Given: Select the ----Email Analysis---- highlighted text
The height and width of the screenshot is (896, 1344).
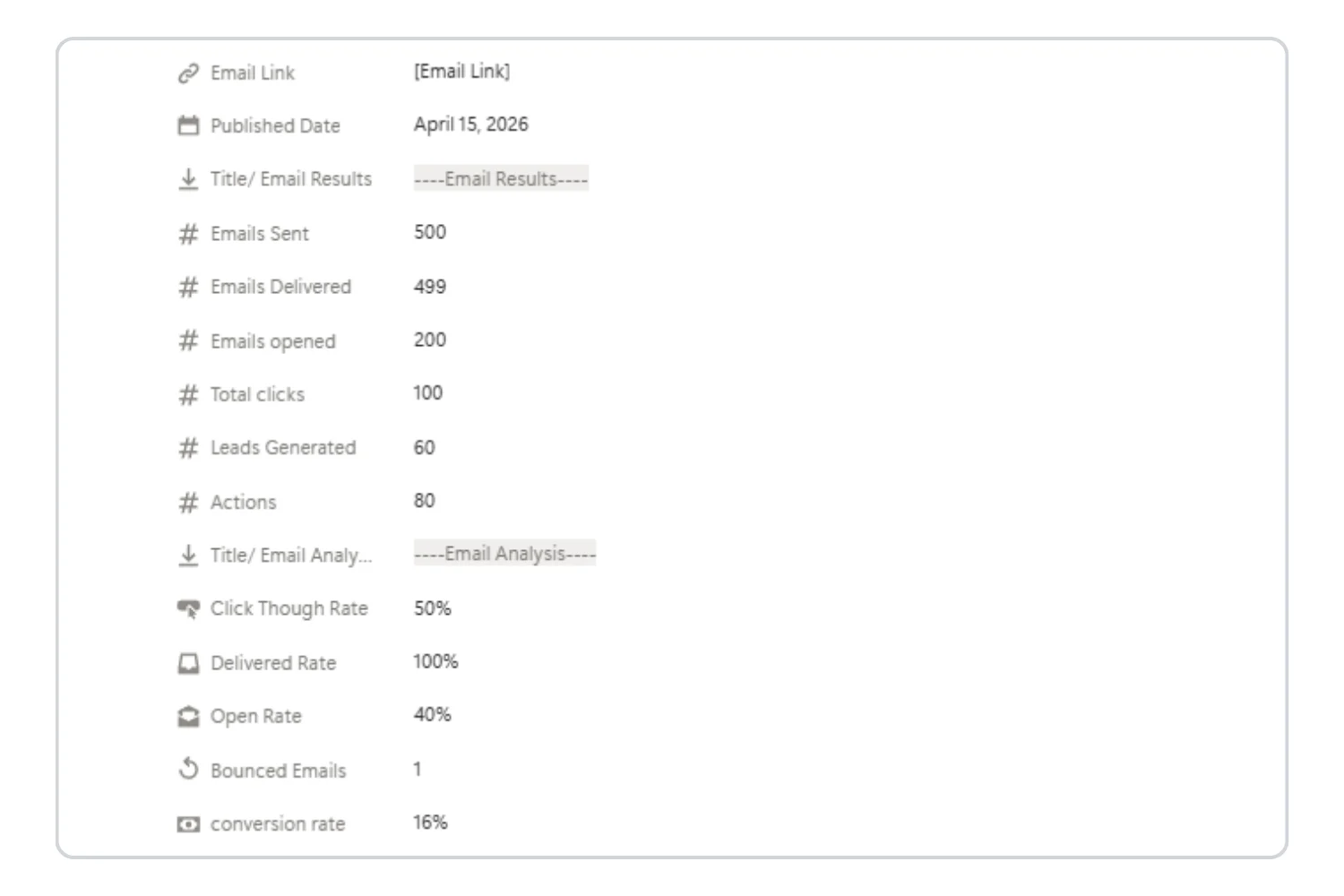Looking at the screenshot, I should 504,553.
